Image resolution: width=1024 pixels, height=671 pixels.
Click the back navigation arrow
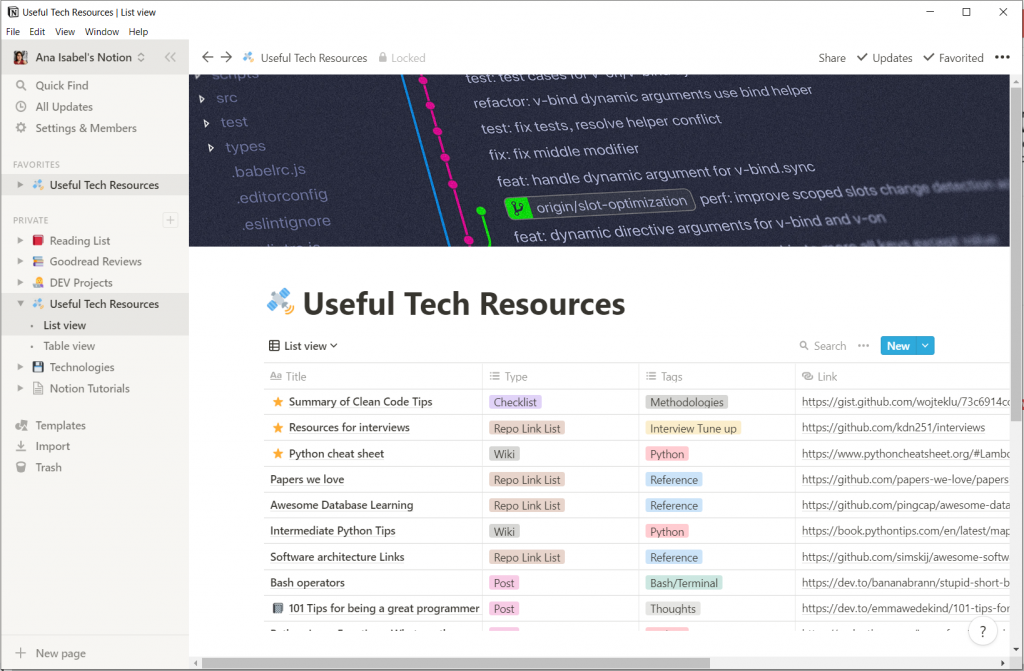[208, 57]
